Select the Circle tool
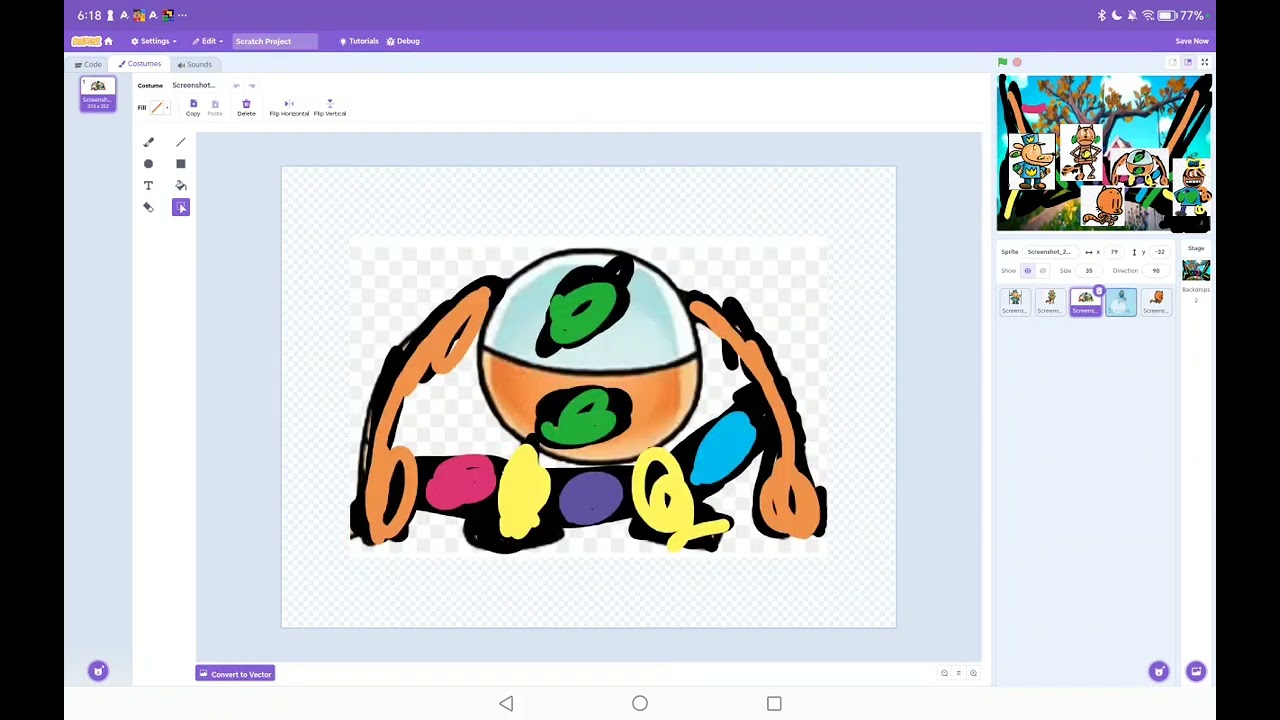The height and width of the screenshot is (720, 1280). 148,164
